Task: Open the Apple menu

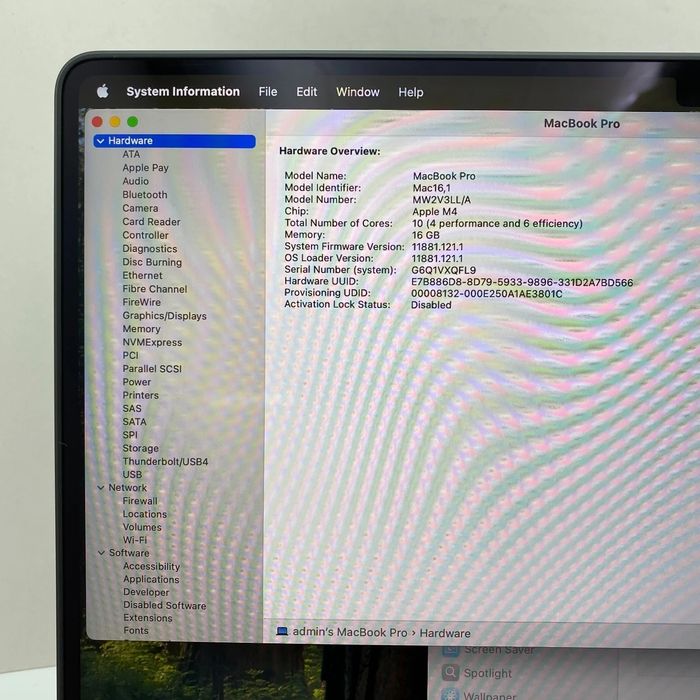Action: [x=103, y=92]
